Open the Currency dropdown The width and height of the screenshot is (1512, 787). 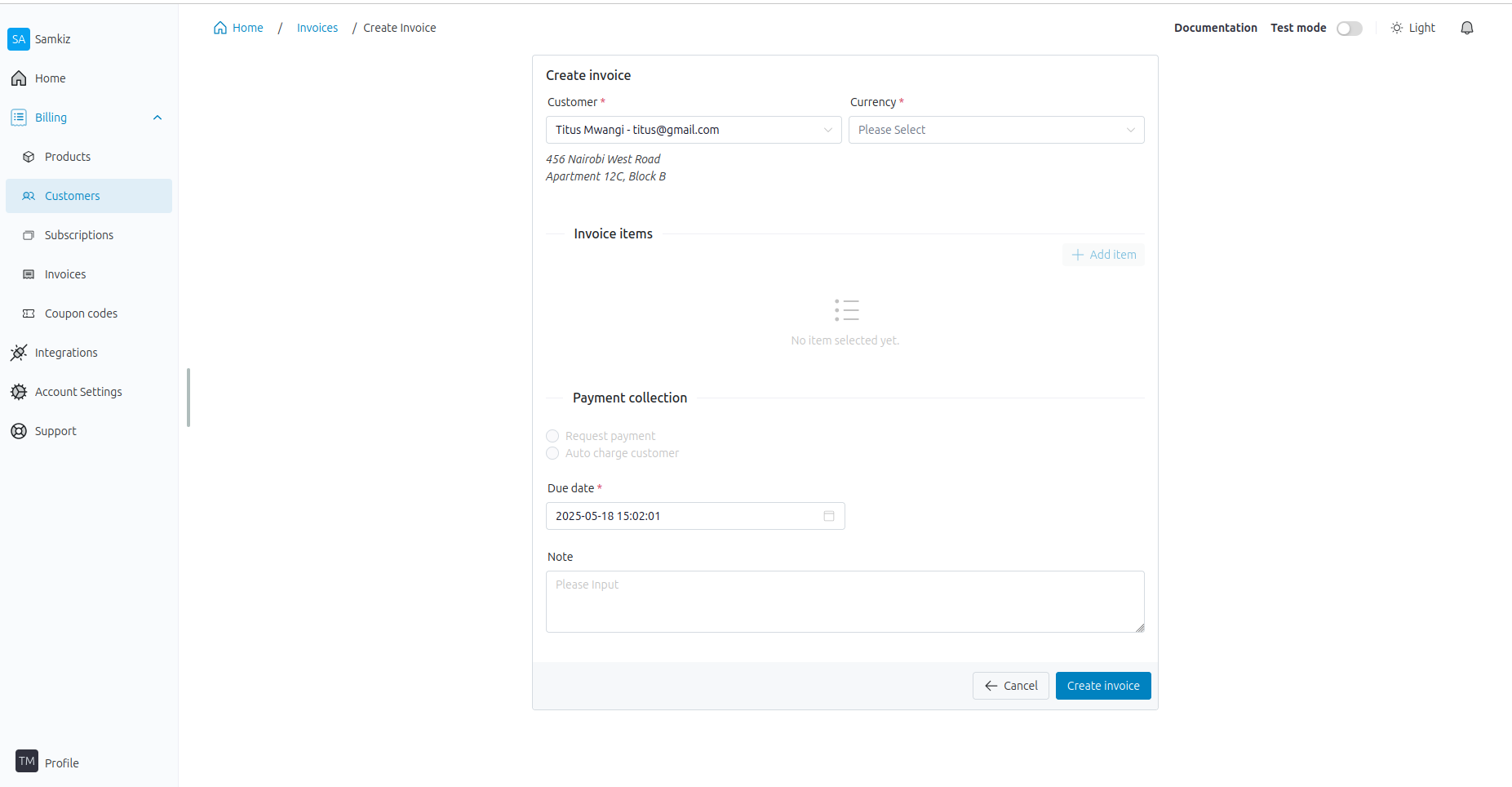(995, 129)
